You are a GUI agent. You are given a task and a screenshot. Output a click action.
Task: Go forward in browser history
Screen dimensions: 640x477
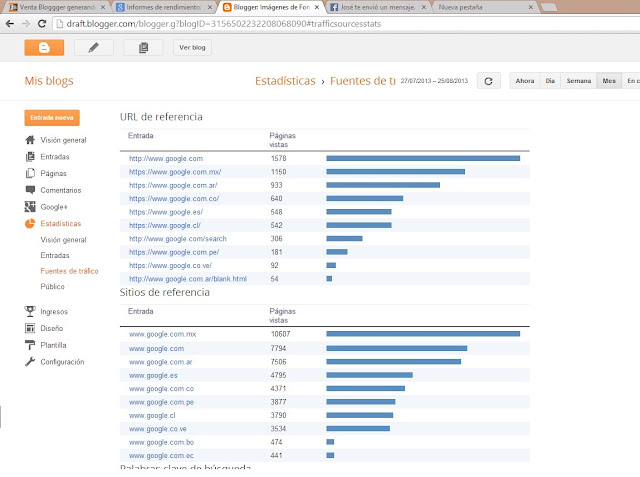(x=26, y=24)
